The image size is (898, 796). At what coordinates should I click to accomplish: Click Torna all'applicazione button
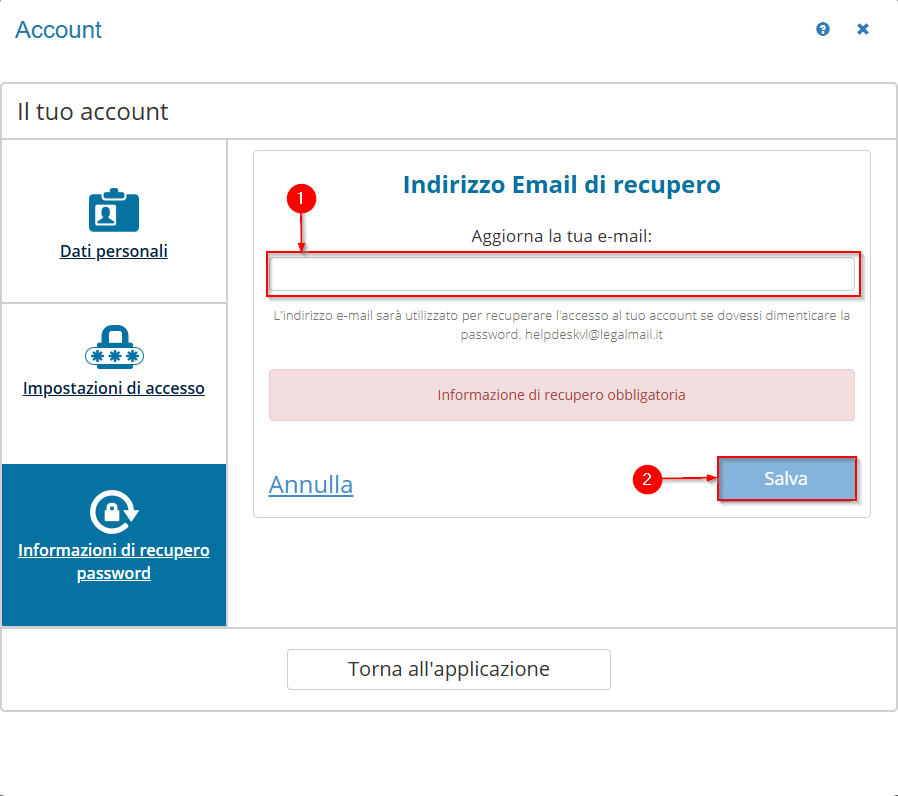pos(448,669)
